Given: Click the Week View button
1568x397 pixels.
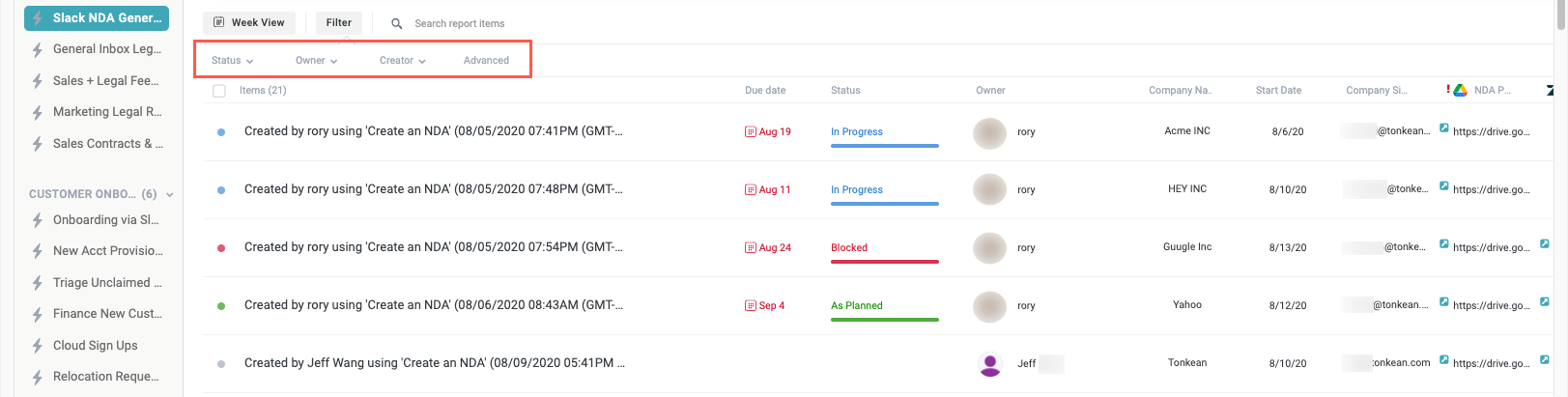Looking at the screenshot, I should pos(249,22).
